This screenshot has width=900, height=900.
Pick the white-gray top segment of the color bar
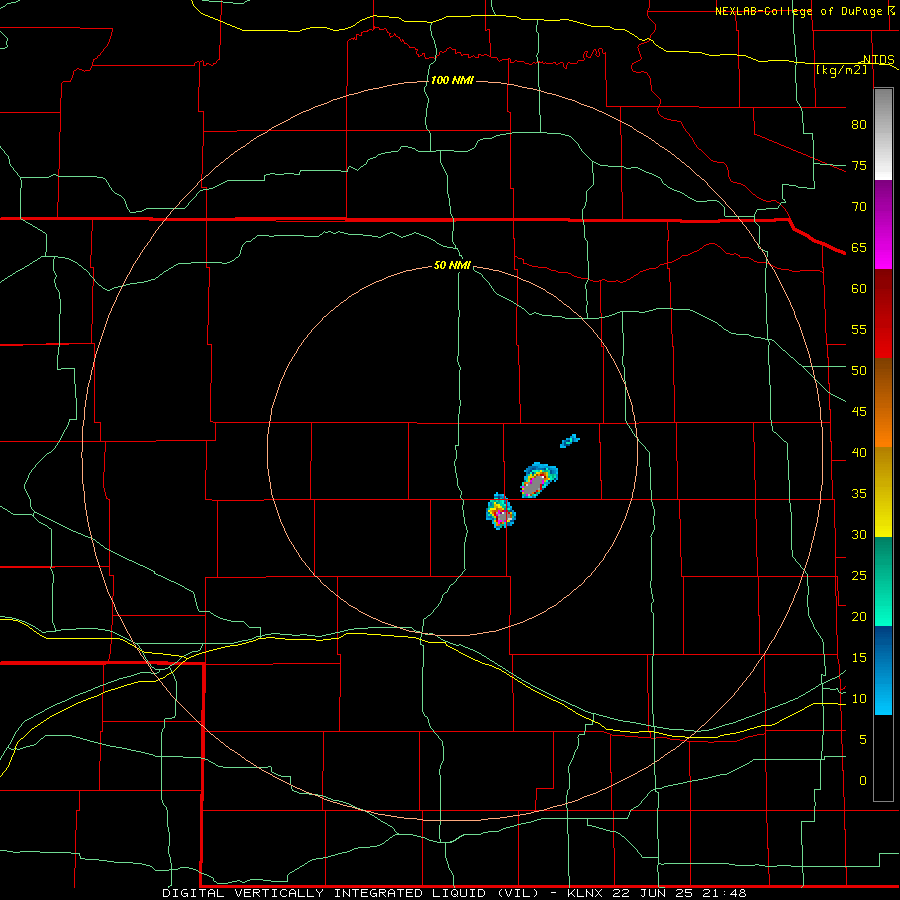(883, 134)
